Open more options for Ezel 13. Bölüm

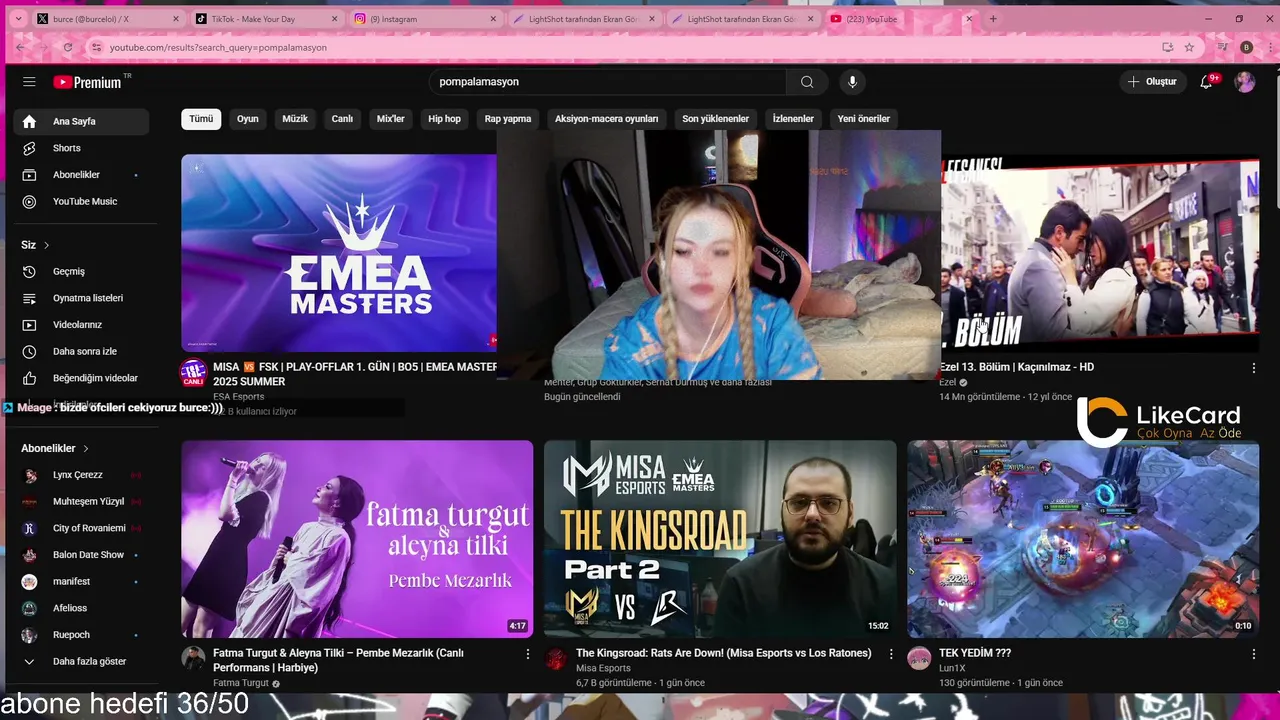pos(1253,368)
